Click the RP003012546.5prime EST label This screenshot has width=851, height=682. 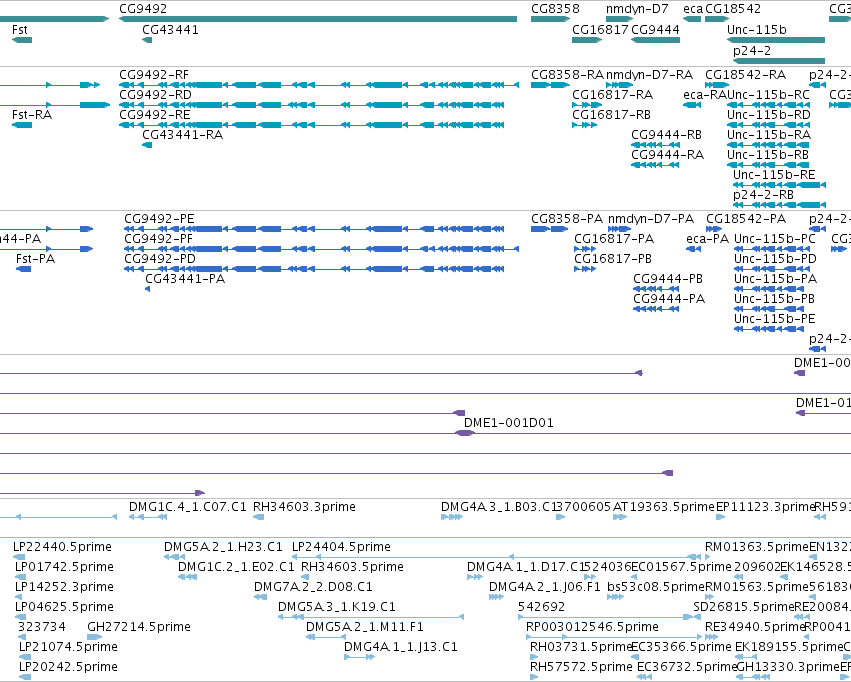(593, 627)
